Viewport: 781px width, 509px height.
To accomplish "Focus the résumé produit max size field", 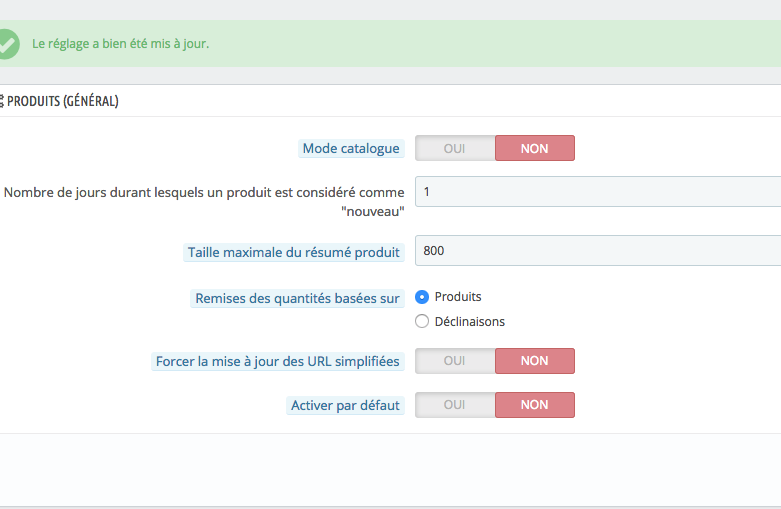I will (x=598, y=251).
